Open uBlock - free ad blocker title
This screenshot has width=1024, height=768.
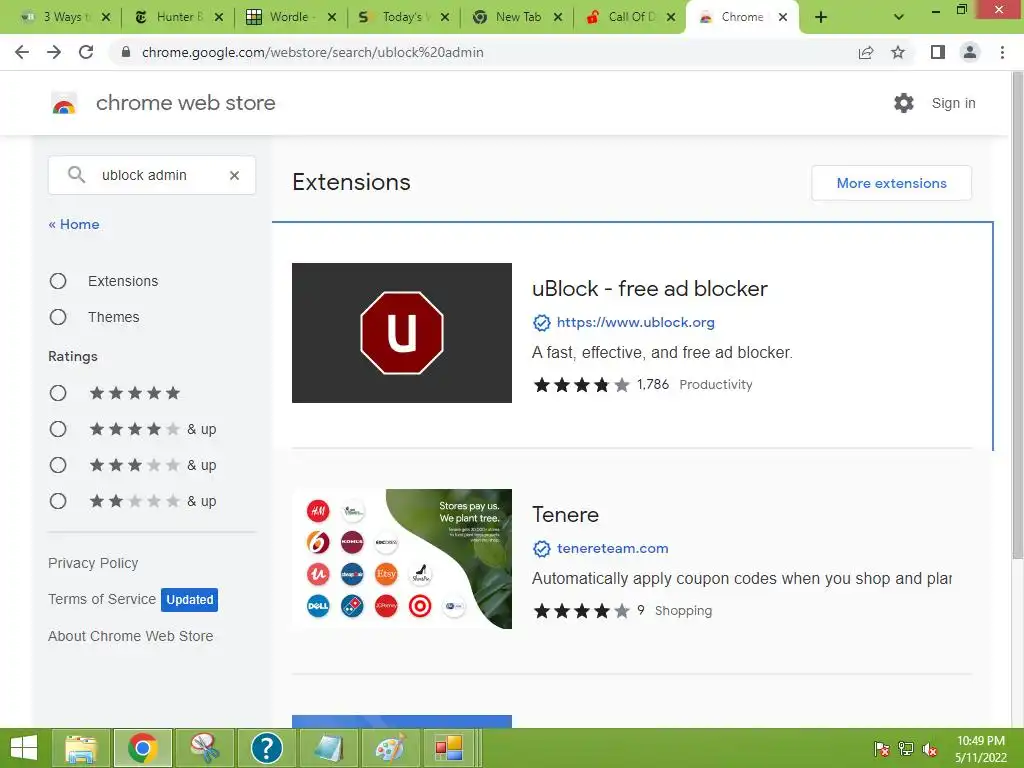coord(650,289)
